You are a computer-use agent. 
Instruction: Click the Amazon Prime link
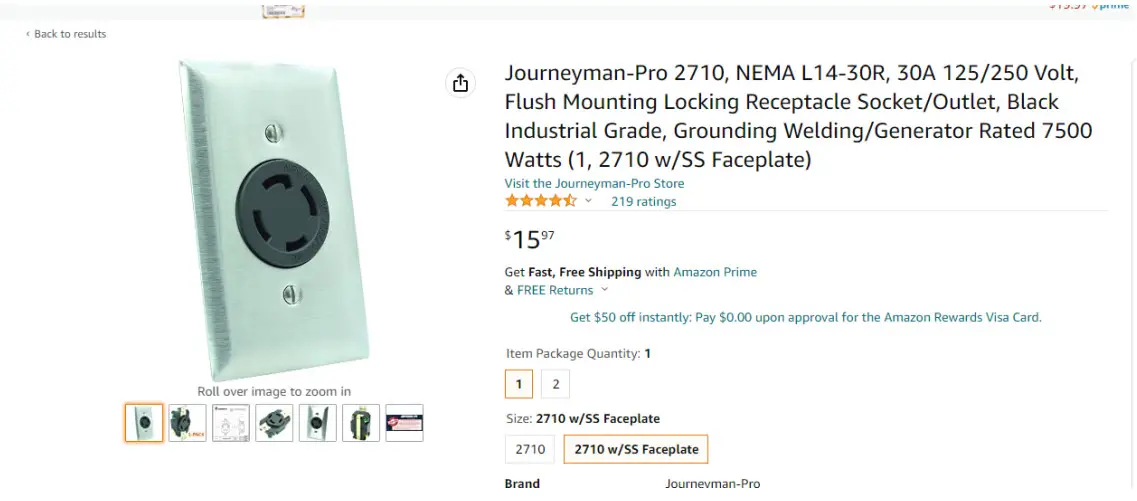pos(715,272)
